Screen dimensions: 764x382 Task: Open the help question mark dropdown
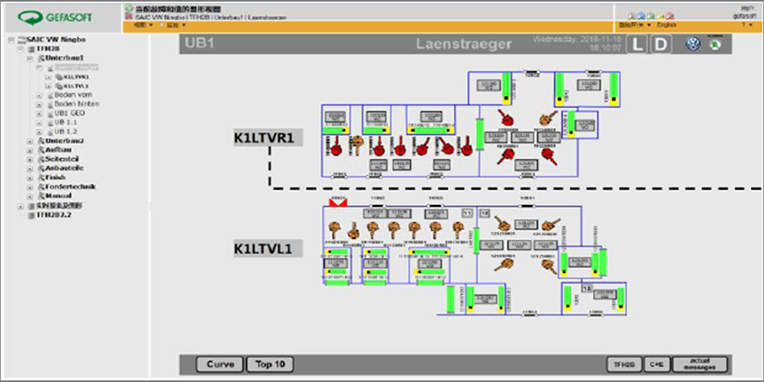click(746, 24)
